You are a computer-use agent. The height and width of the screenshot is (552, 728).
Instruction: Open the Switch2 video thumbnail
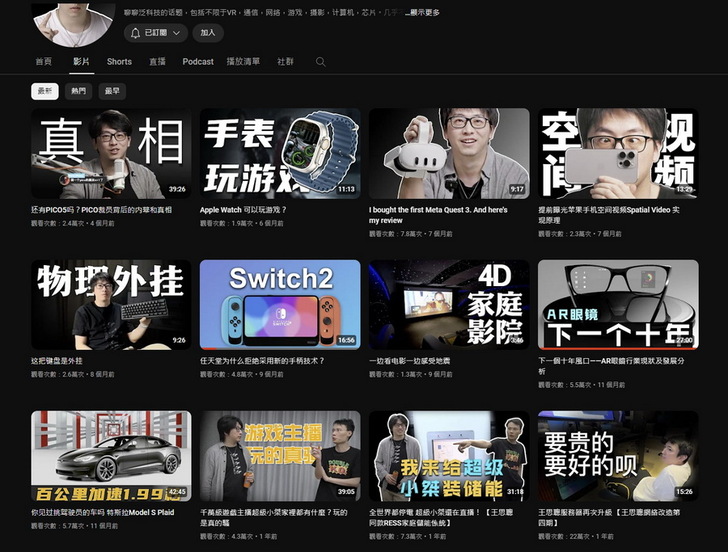pos(280,304)
